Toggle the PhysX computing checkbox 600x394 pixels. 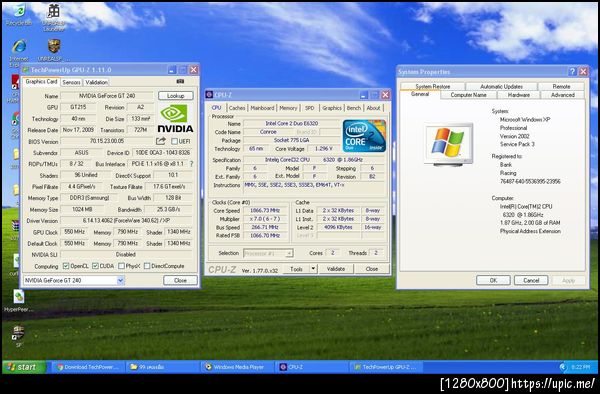[121, 266]
